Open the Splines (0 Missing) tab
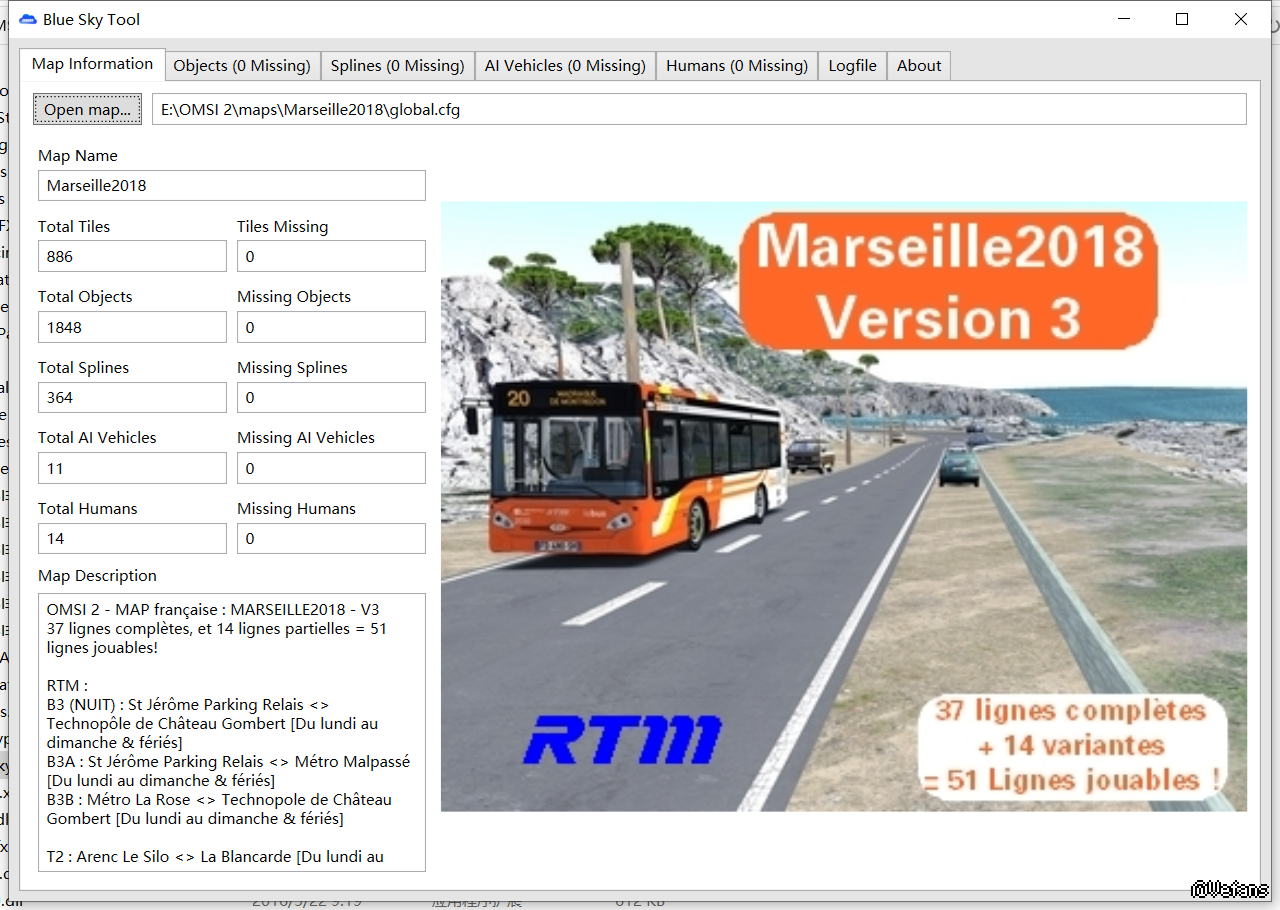Viewport: 1280px width, 910px height. pos(397,66)
